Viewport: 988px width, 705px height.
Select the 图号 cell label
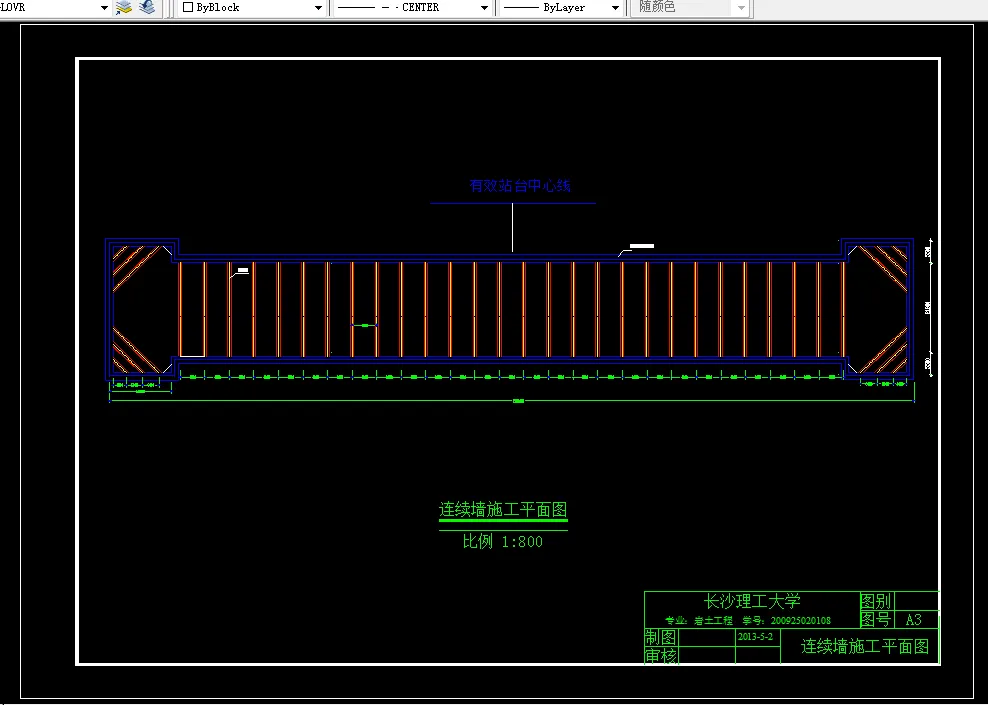[x=876, y=620]
